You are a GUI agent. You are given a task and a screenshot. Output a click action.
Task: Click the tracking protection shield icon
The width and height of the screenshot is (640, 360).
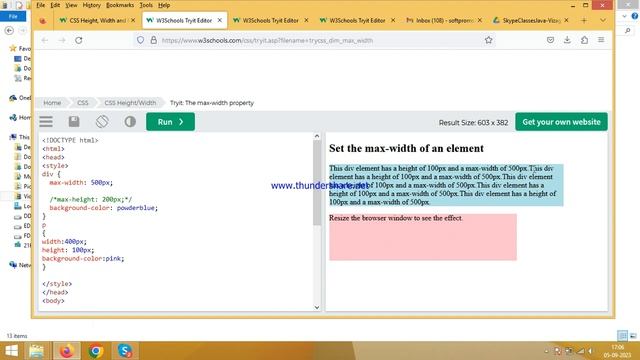[140, 40]
